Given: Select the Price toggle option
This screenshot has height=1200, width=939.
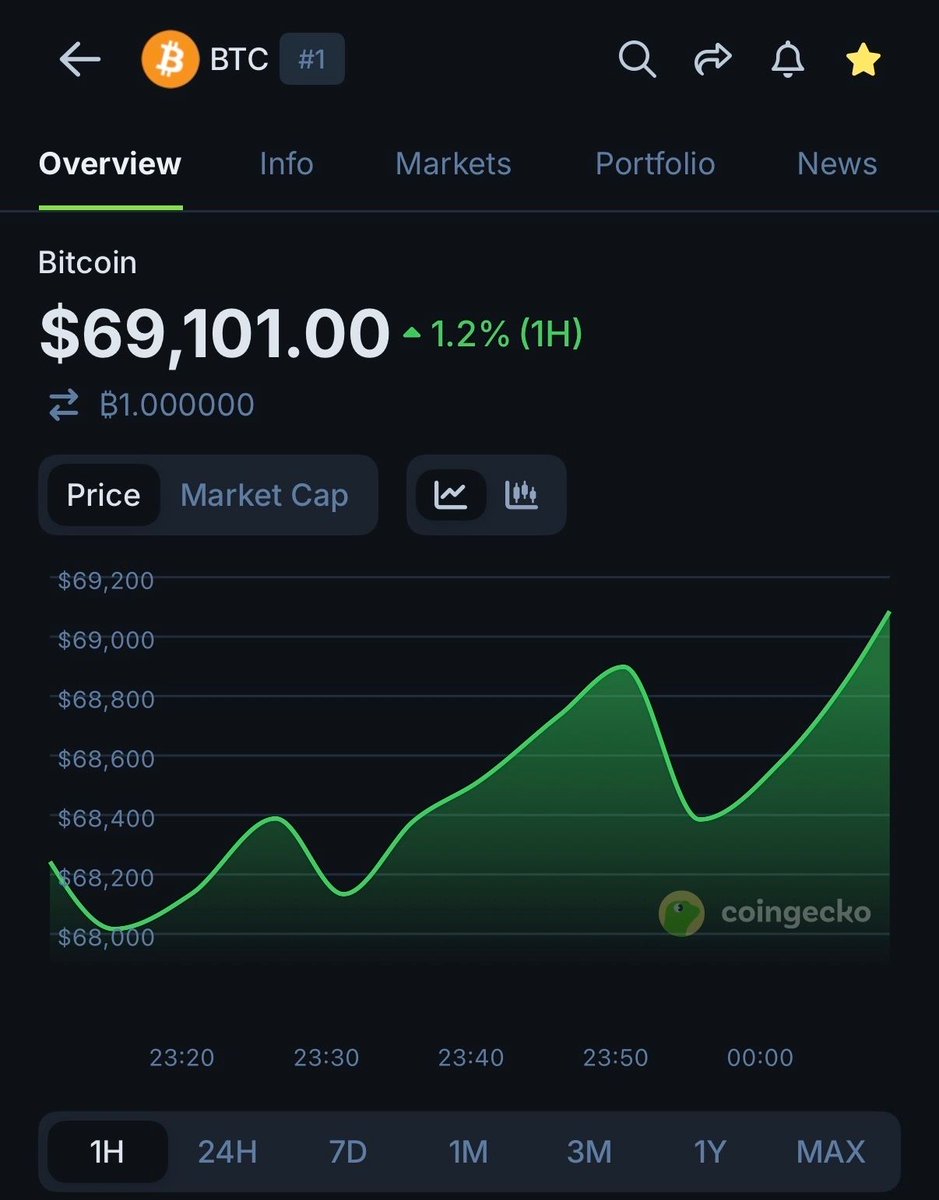Looking at the screenshot, I should tap(103, 495).
